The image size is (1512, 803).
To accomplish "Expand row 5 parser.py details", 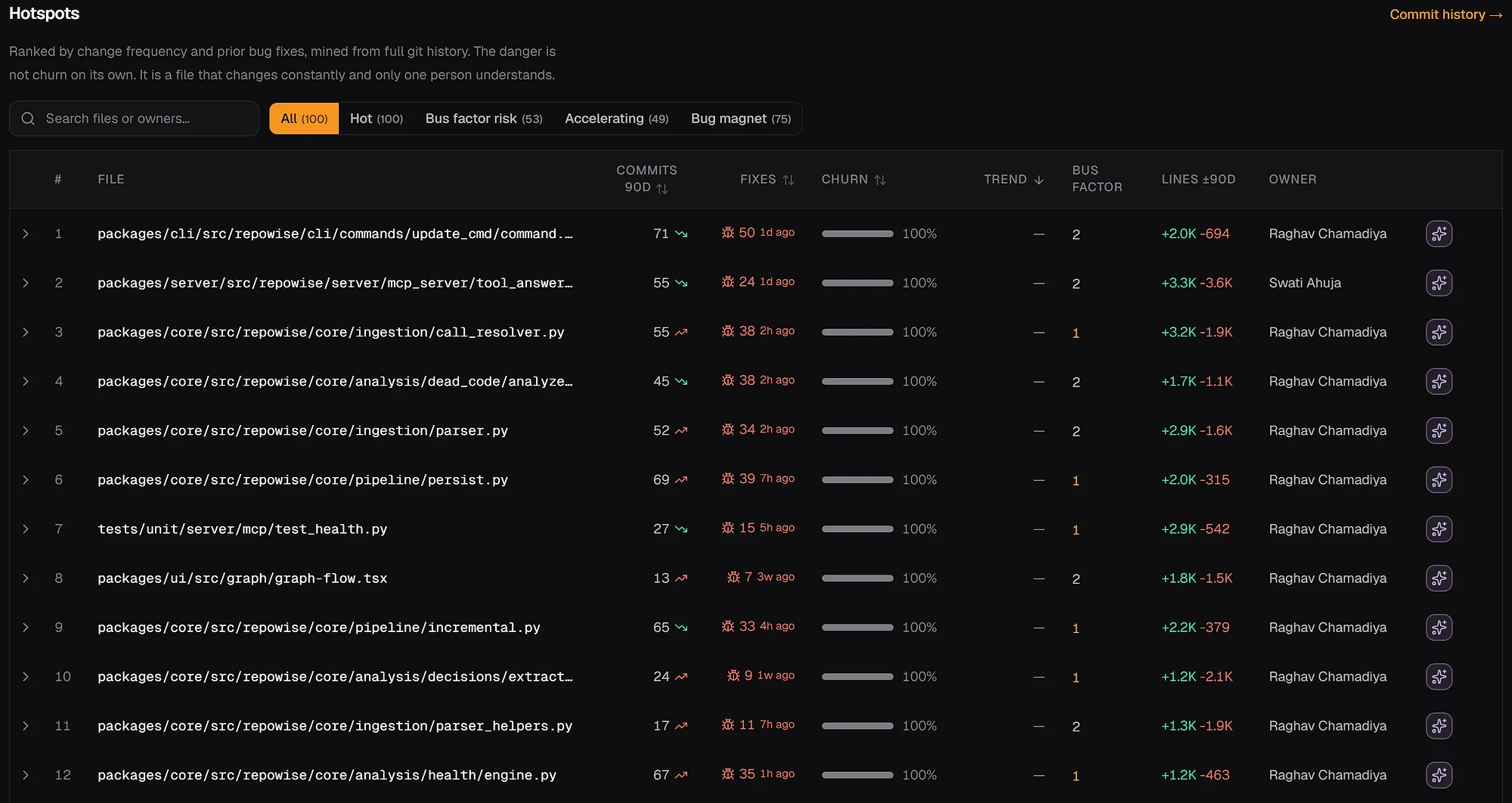I will pyautogui.click(x=26, y=430).
